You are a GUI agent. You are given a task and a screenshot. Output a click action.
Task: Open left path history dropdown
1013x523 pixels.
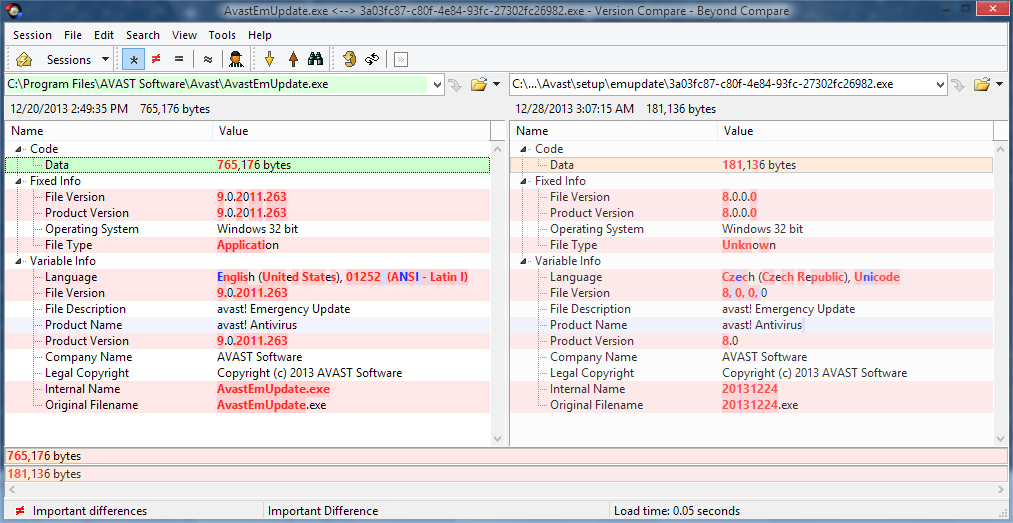pyautogui.click(x=437, y=84)
